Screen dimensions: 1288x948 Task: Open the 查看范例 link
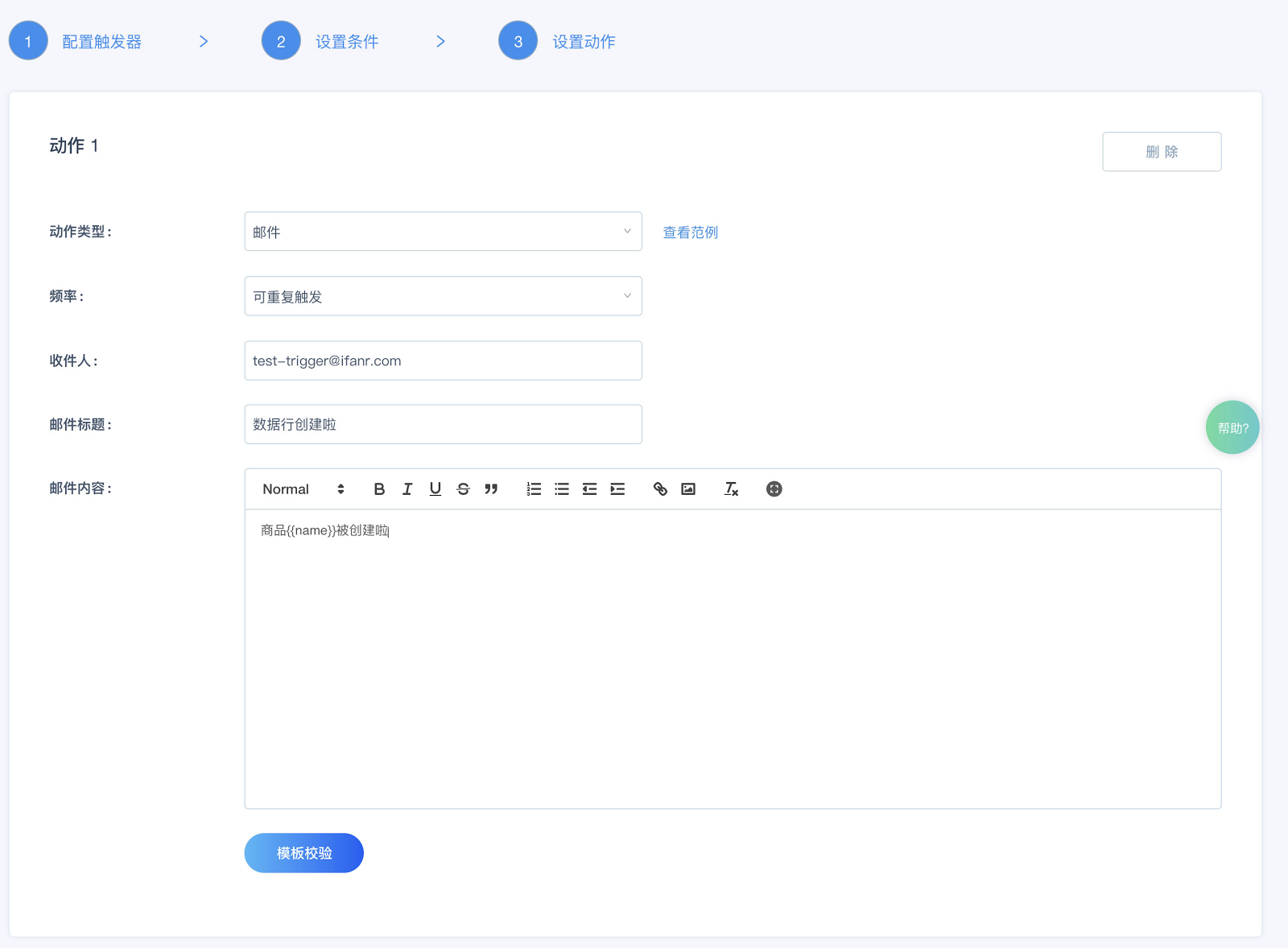point(690,233)
